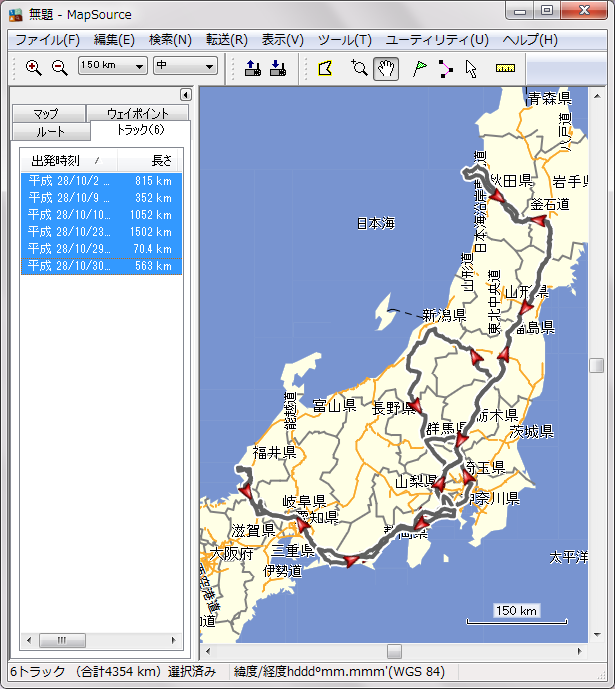The width and height of the screenshot is (615, 689).
Task: Click the map vertical scroll thumb
Action: [x=597, y=365]
